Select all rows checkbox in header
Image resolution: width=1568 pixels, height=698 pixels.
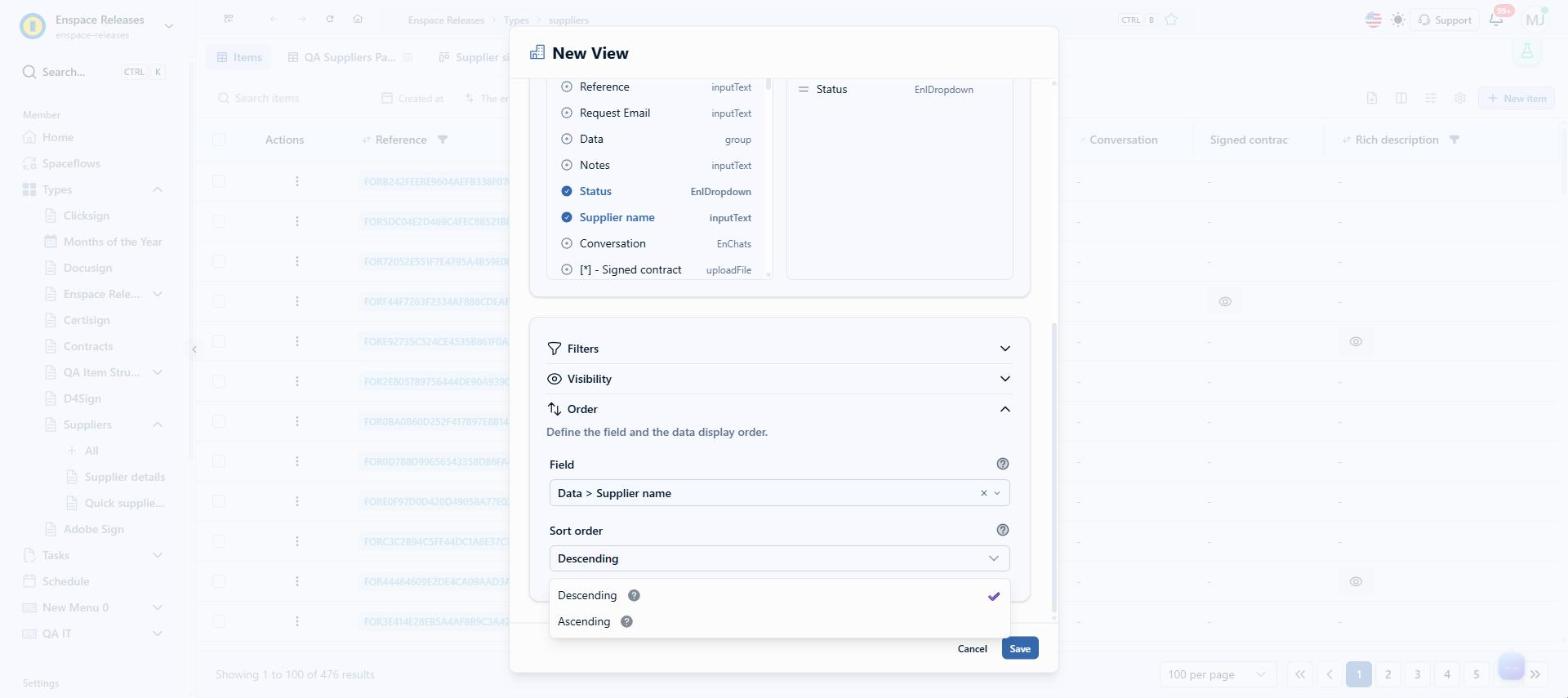(219, 140)
